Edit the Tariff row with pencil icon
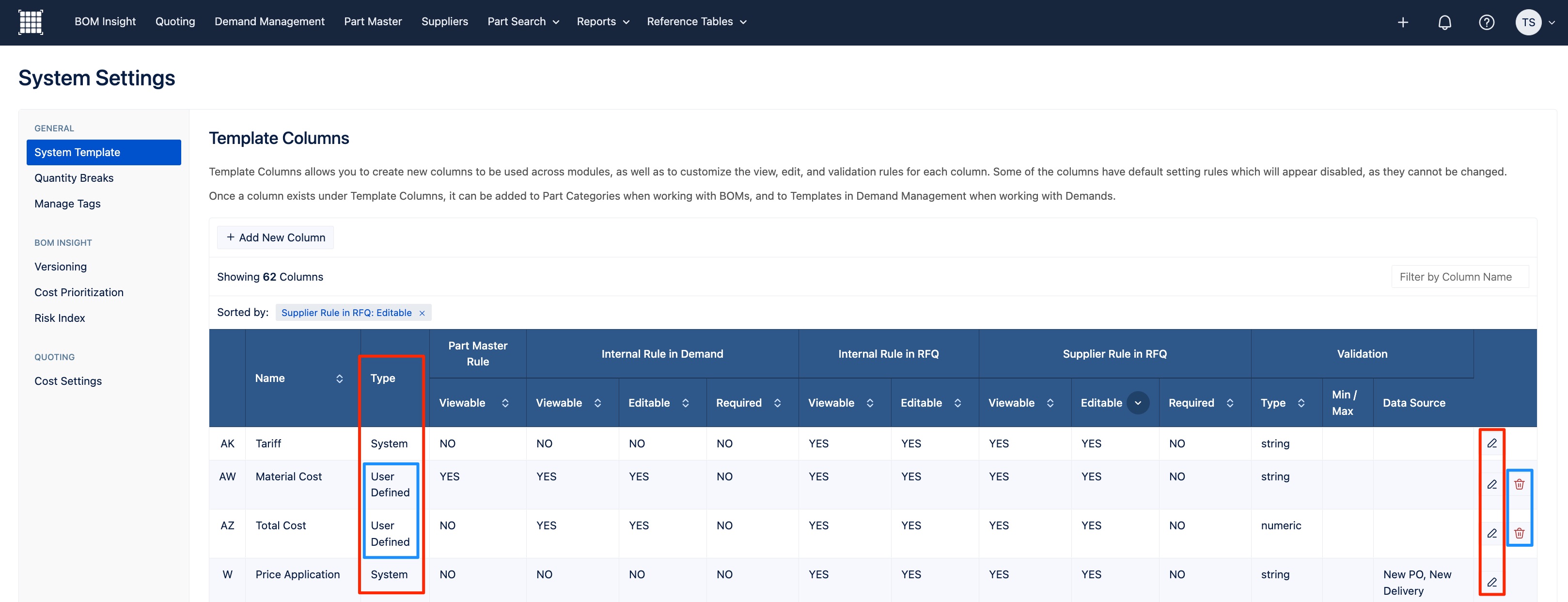This screenshot has height=602, width=1568. click(x=1491, y=443)
